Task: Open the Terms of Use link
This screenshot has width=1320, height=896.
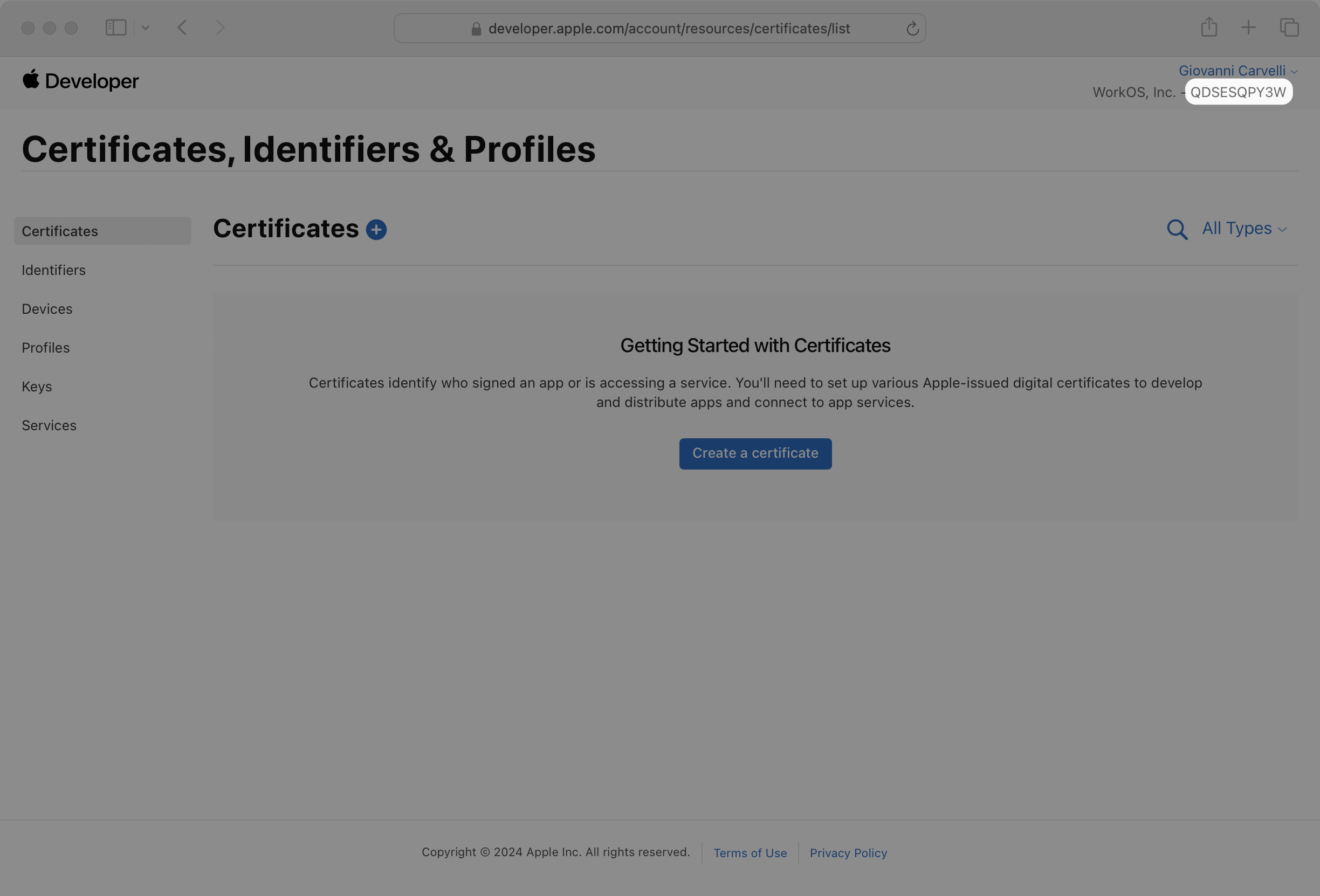Action: [750, 853]
